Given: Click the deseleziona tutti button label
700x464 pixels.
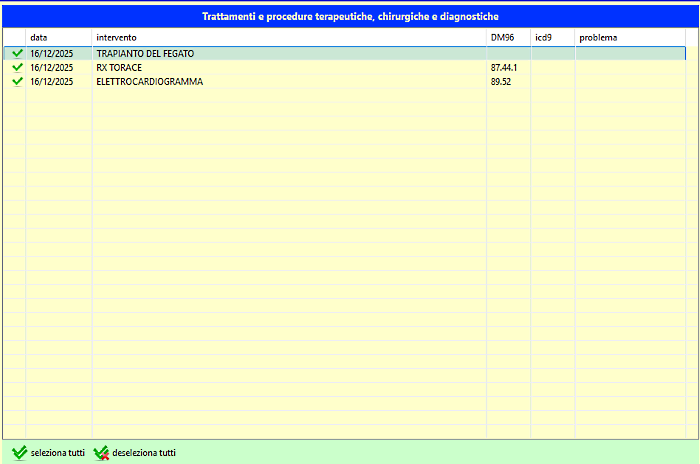Looking at the screenshot, I should [x=144, y=452].
